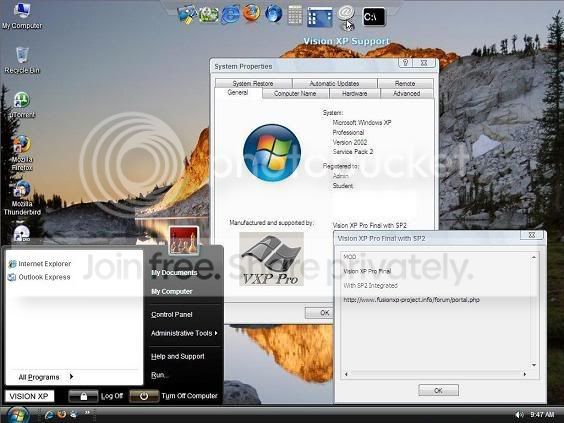Click the Internet Explorer icon in top dock

point(230,15)
